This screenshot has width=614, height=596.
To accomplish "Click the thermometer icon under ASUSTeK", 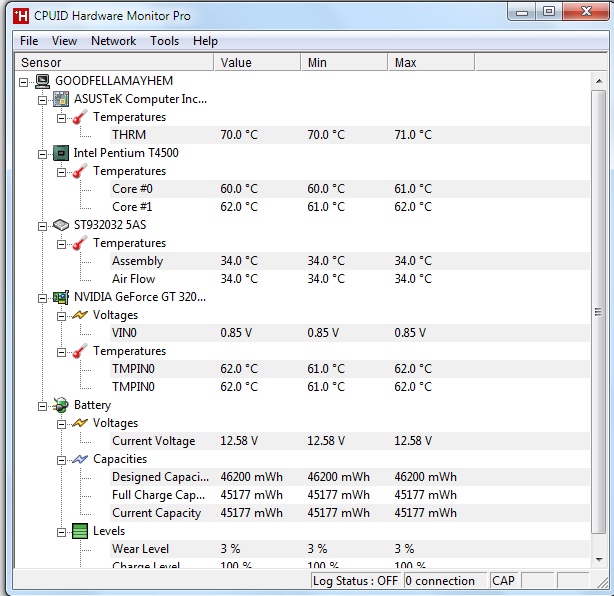I will click(x=80, y=117).
